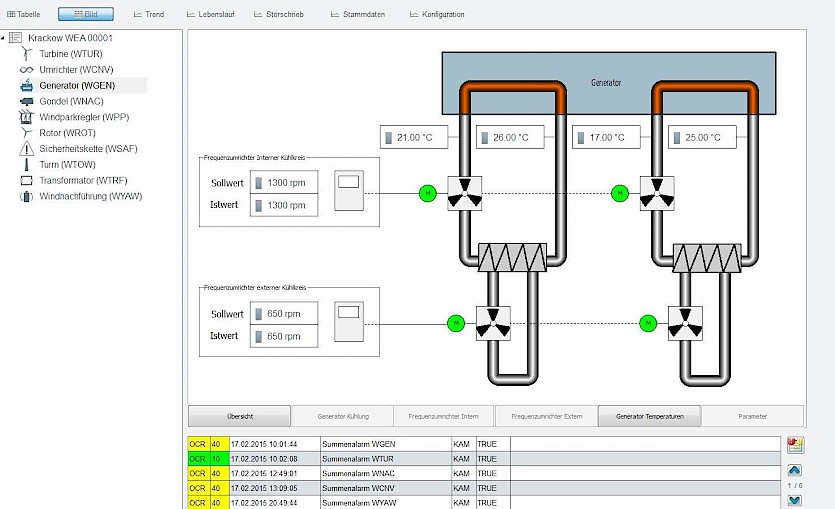Click the Generator Kühlung button
Image resolution: width=835 pixels, height=509 pixels.
pos(343,416)
